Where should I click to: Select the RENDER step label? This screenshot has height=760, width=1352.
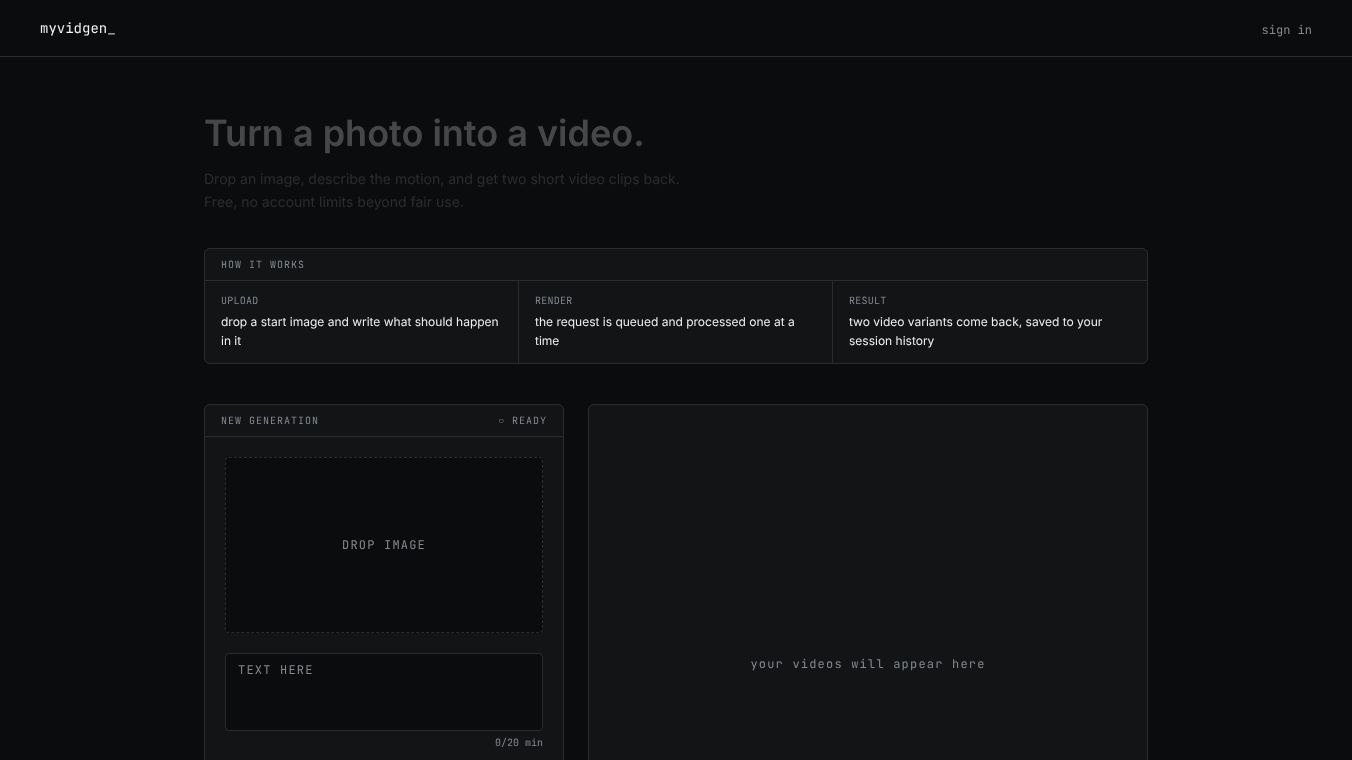pyautogui.click(x=554, y=301)
